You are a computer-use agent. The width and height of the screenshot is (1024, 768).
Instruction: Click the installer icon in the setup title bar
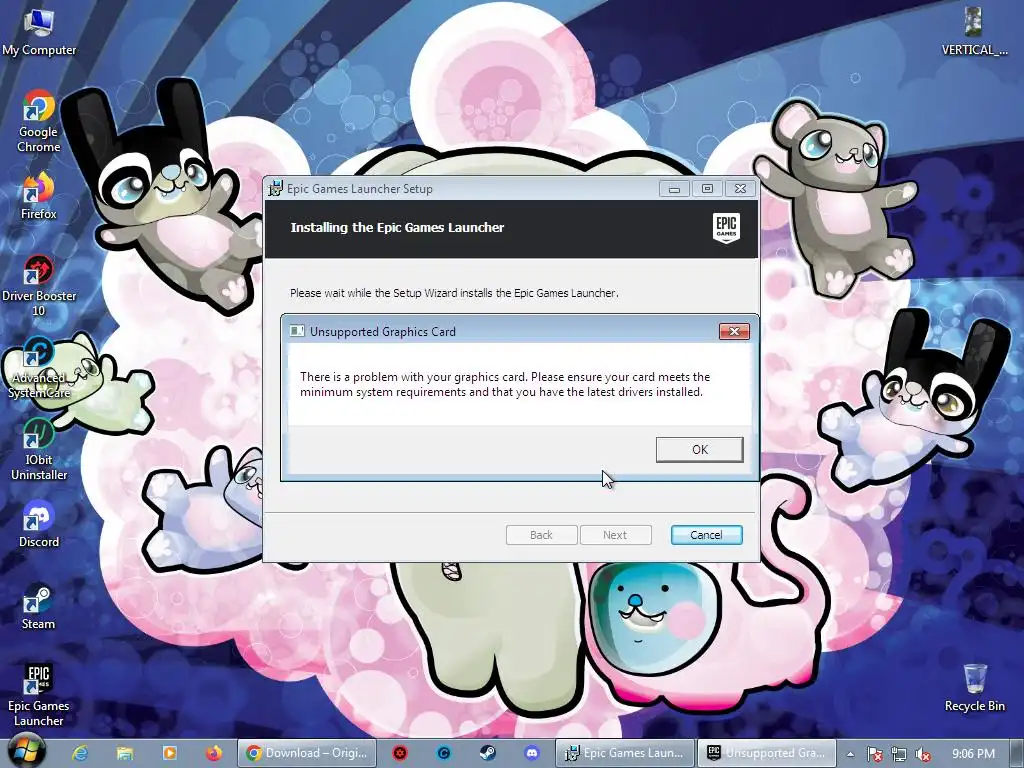(x=276, y=189)
